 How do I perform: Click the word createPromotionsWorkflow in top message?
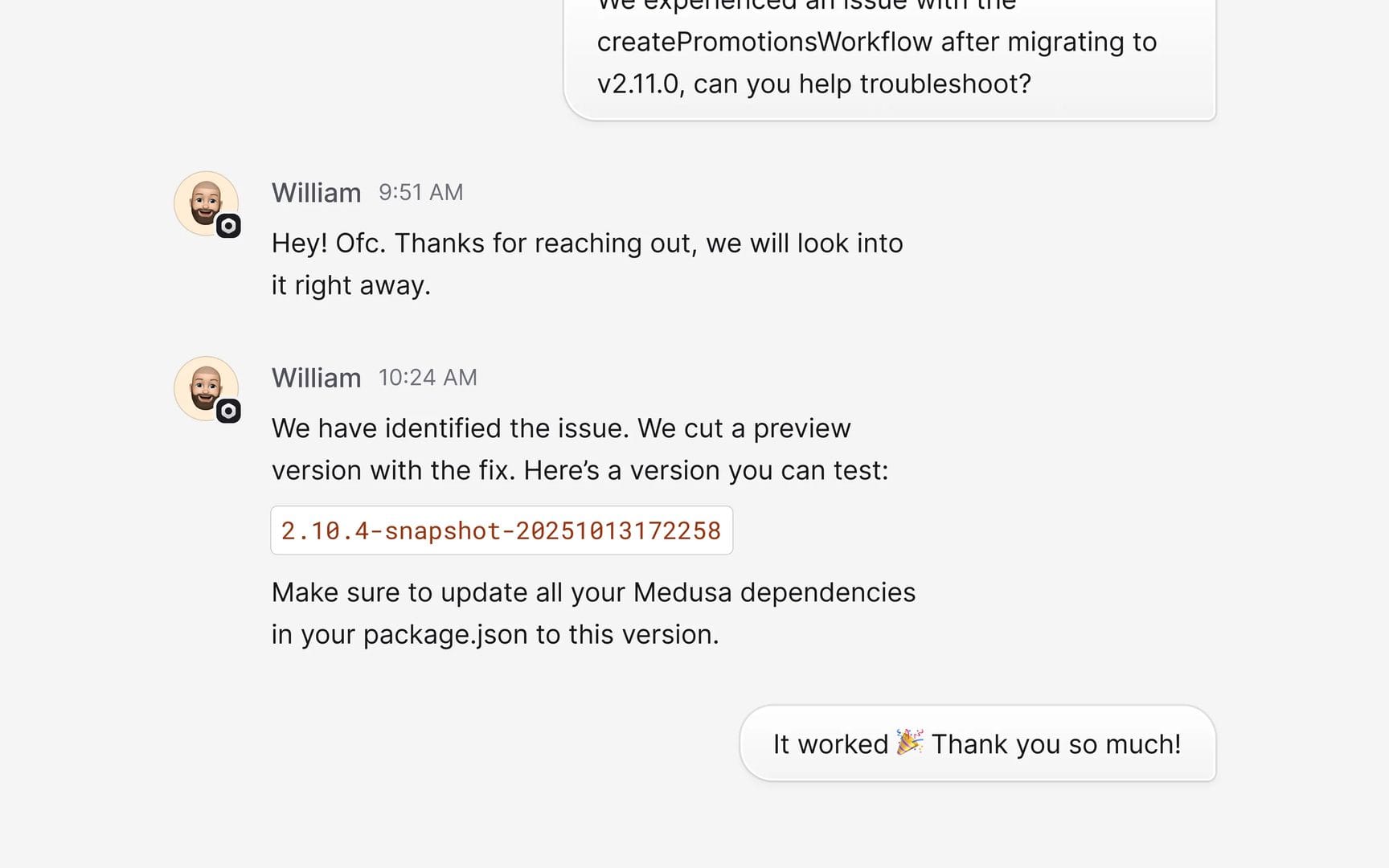coord(764,42)
